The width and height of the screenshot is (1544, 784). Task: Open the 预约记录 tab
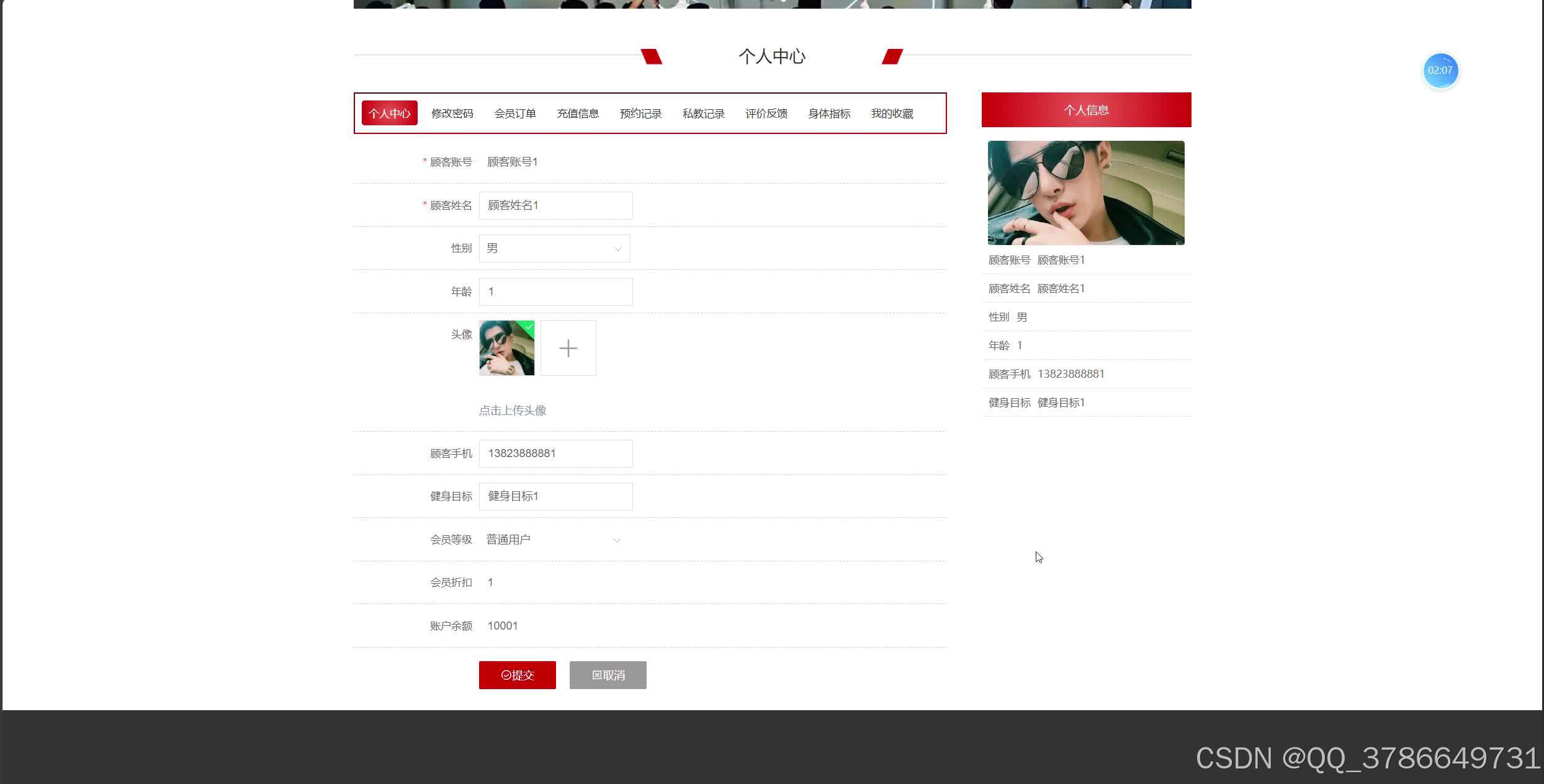click(640, 113)
